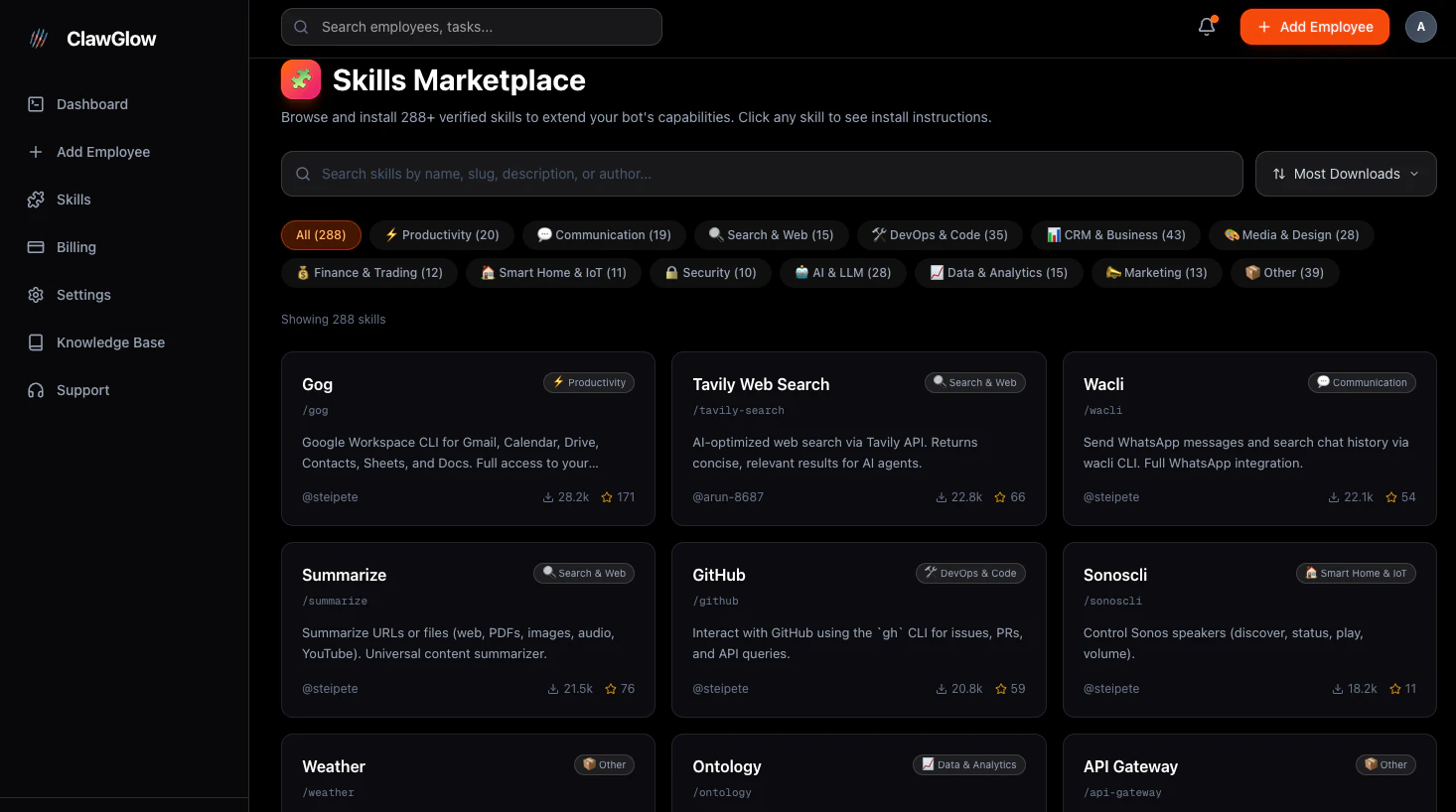1456x812 pixels.
Task: Click the star icon on the Gog card
Action: 607,497
